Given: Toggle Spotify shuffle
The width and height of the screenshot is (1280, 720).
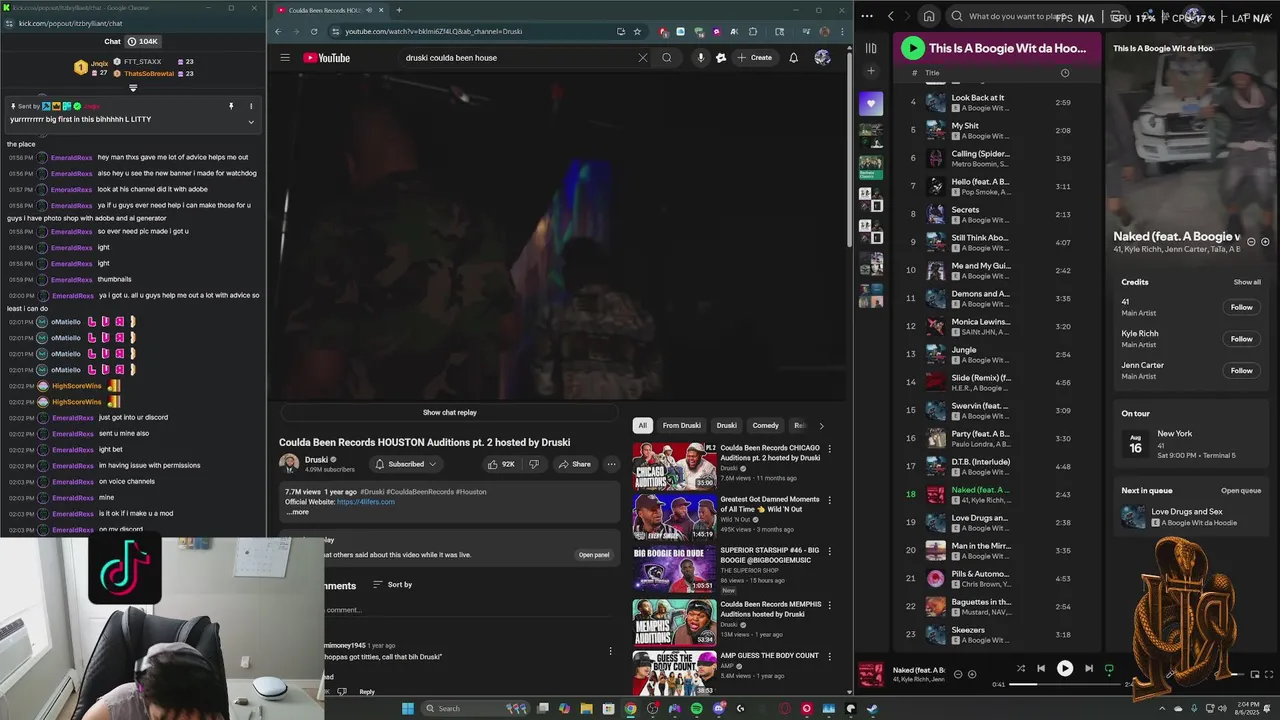Looking at the screenshot, I should [x=1020, y=668].
